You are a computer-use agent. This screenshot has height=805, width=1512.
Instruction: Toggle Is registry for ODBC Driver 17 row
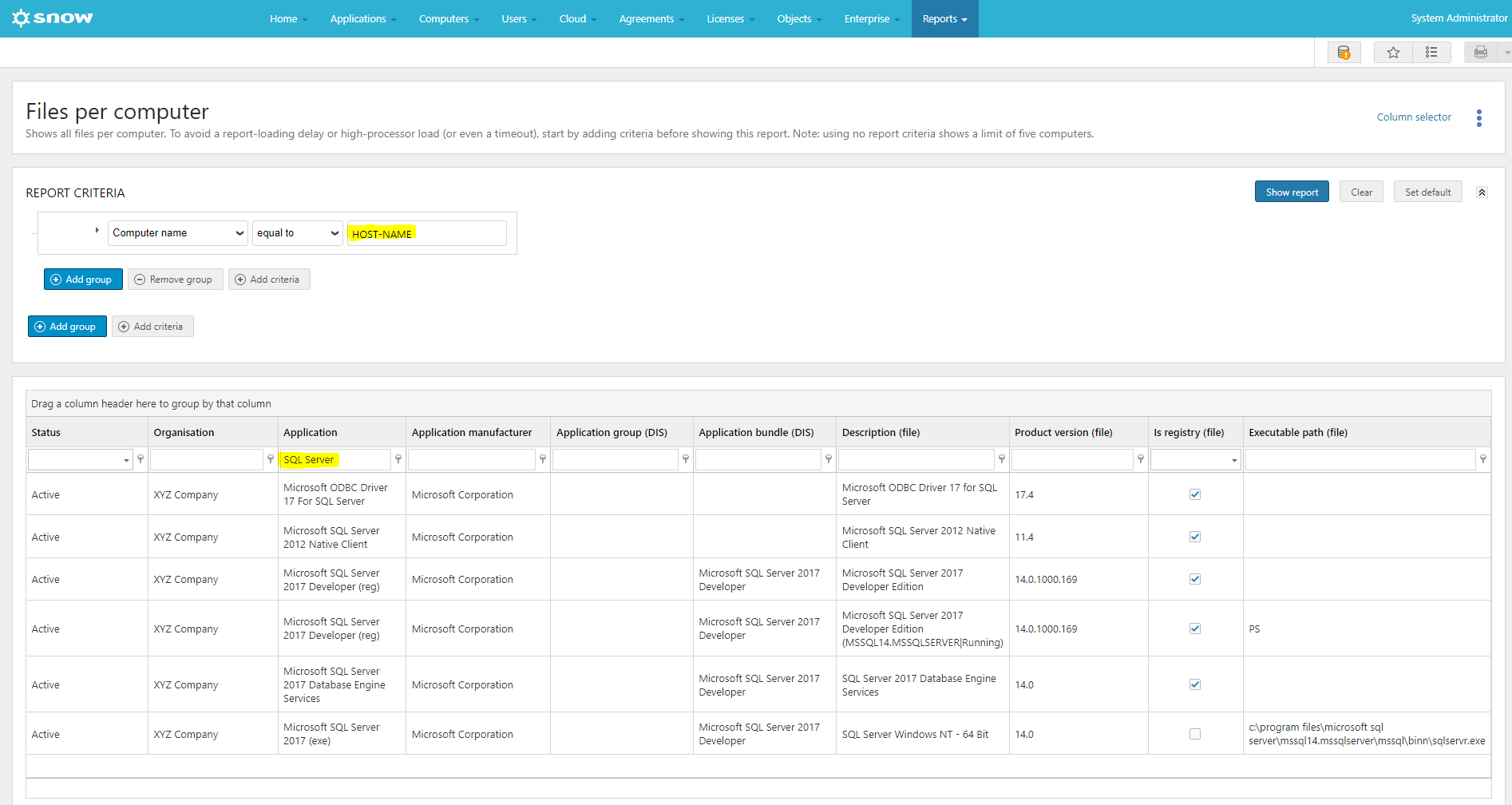tap(1195, 494)
